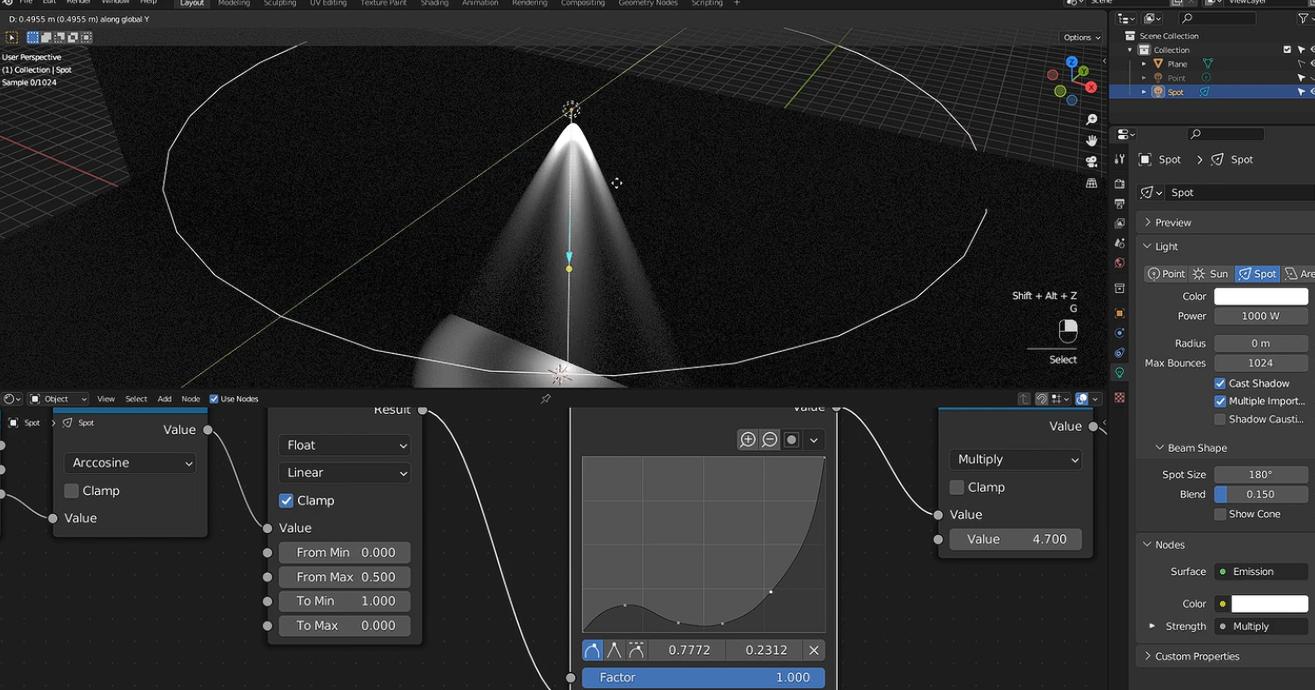1315x690 pixels.
Task: Open node editor View menu
Action: point(105,399)
